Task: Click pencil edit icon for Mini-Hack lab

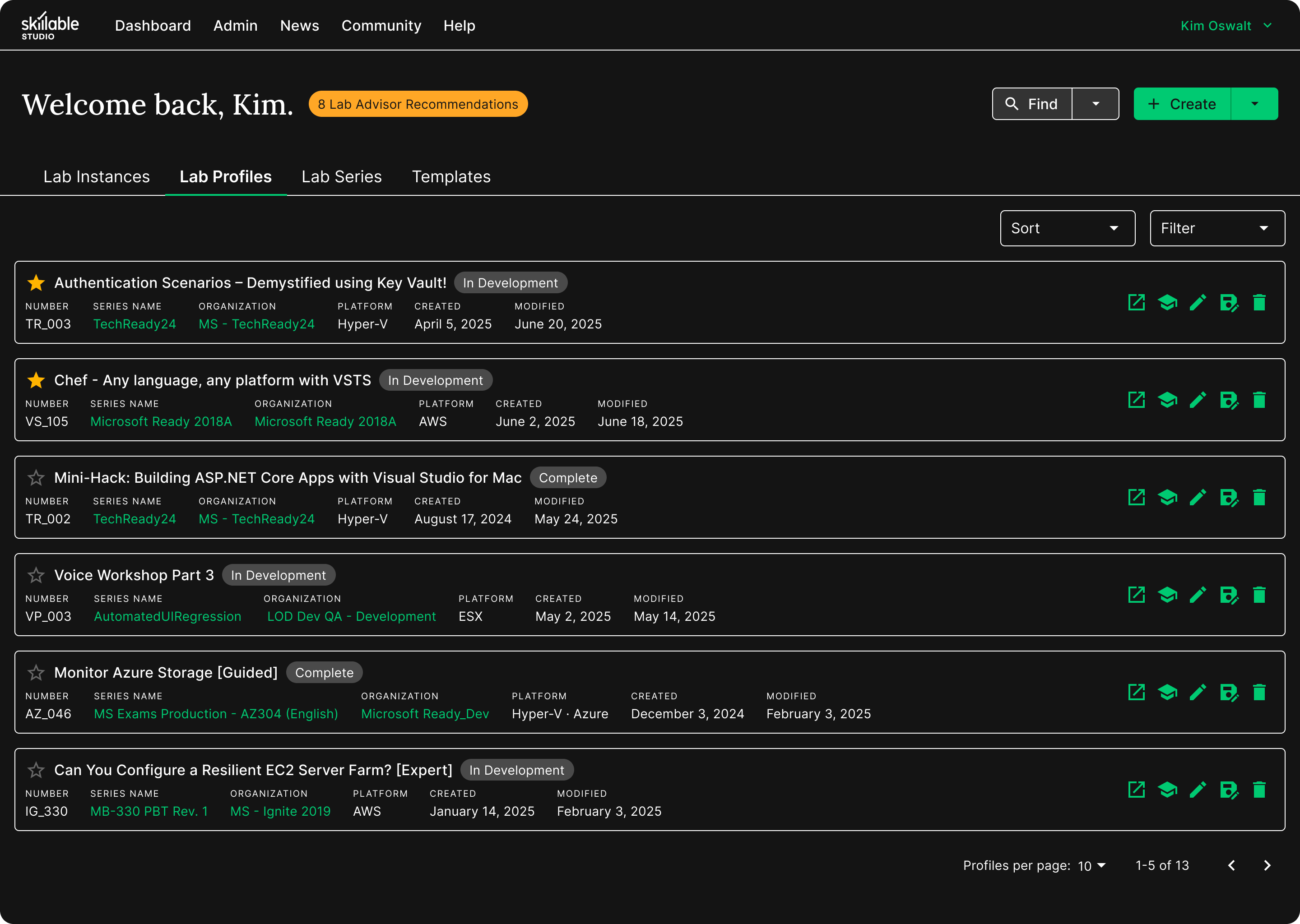Action: point(1198,497)
